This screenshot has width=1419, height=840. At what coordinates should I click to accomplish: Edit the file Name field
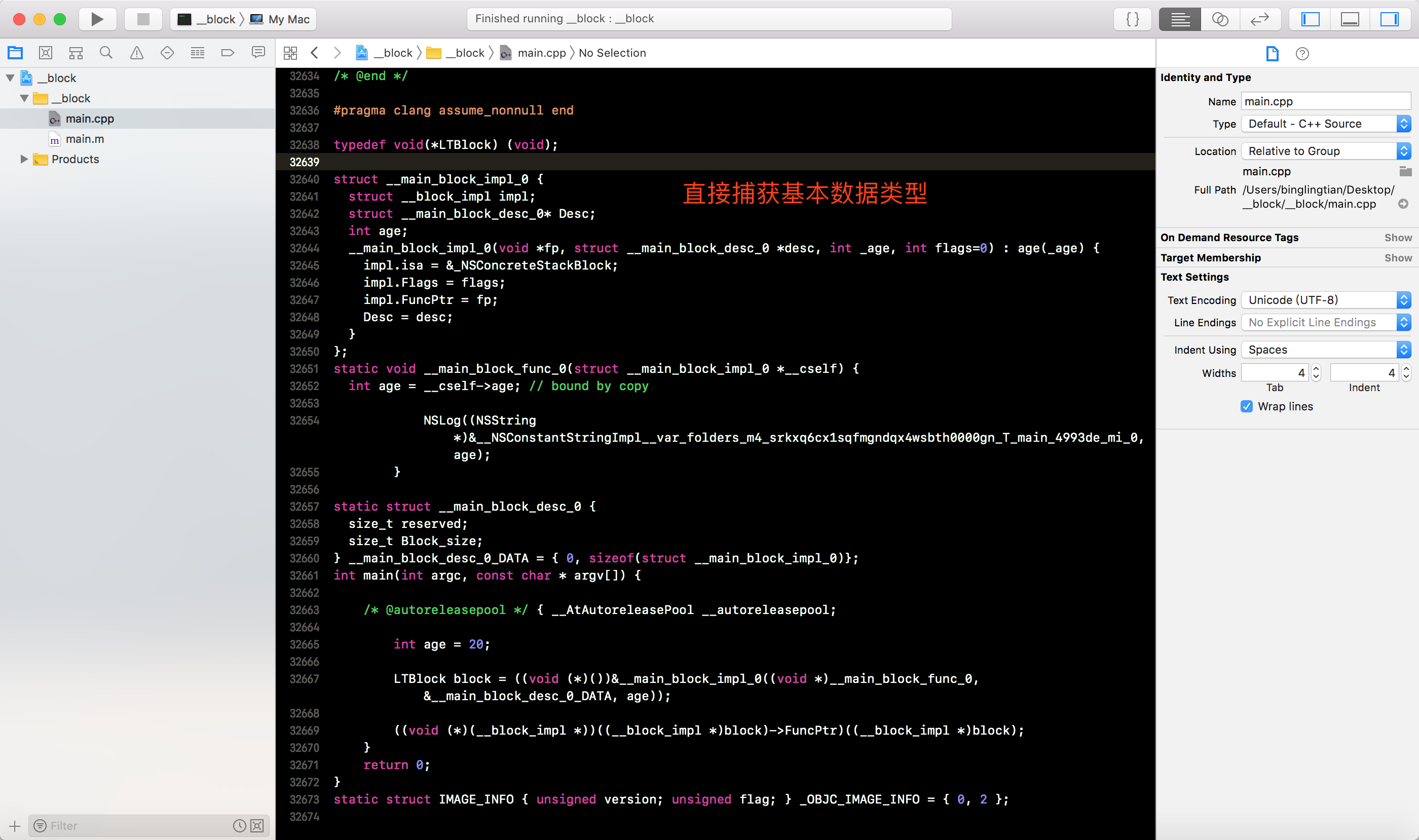pyautogui.click(x=1326, y=101)
